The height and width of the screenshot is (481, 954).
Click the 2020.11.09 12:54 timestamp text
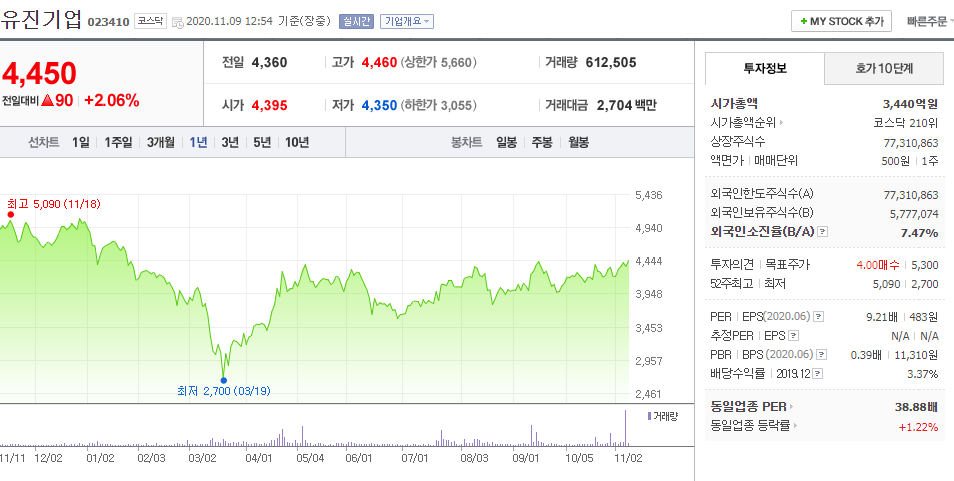click(229, 22)
